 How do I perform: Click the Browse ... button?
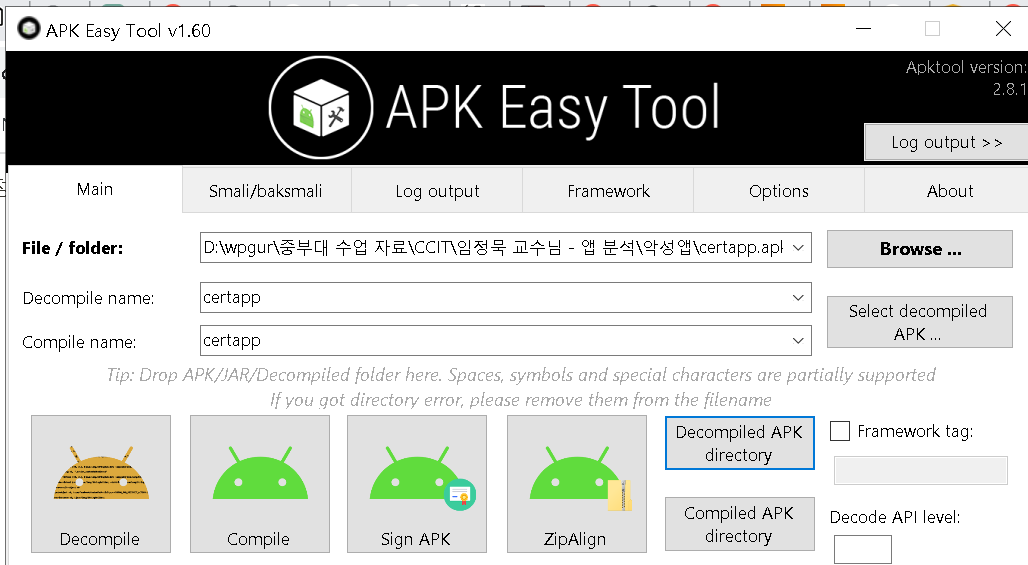920,249
